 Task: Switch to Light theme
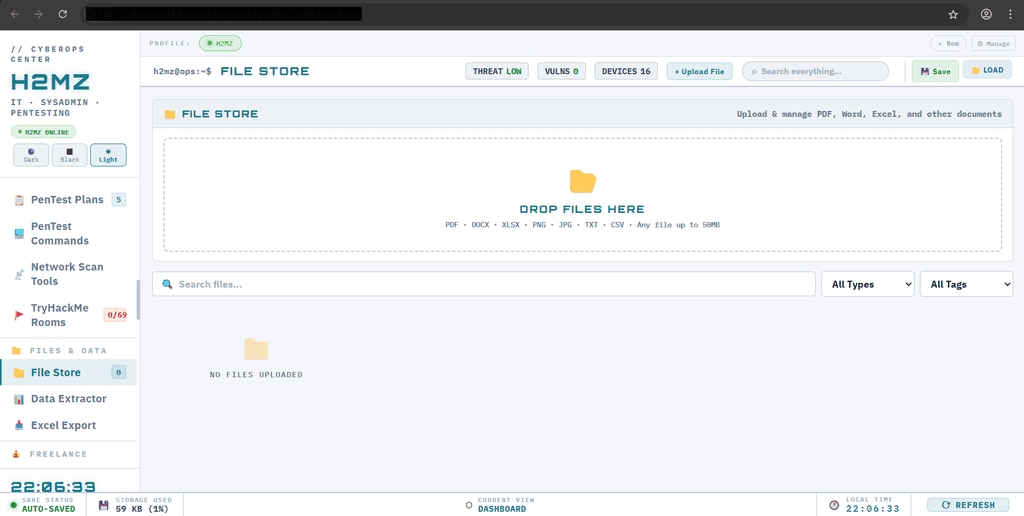click(x=108, y=155)
